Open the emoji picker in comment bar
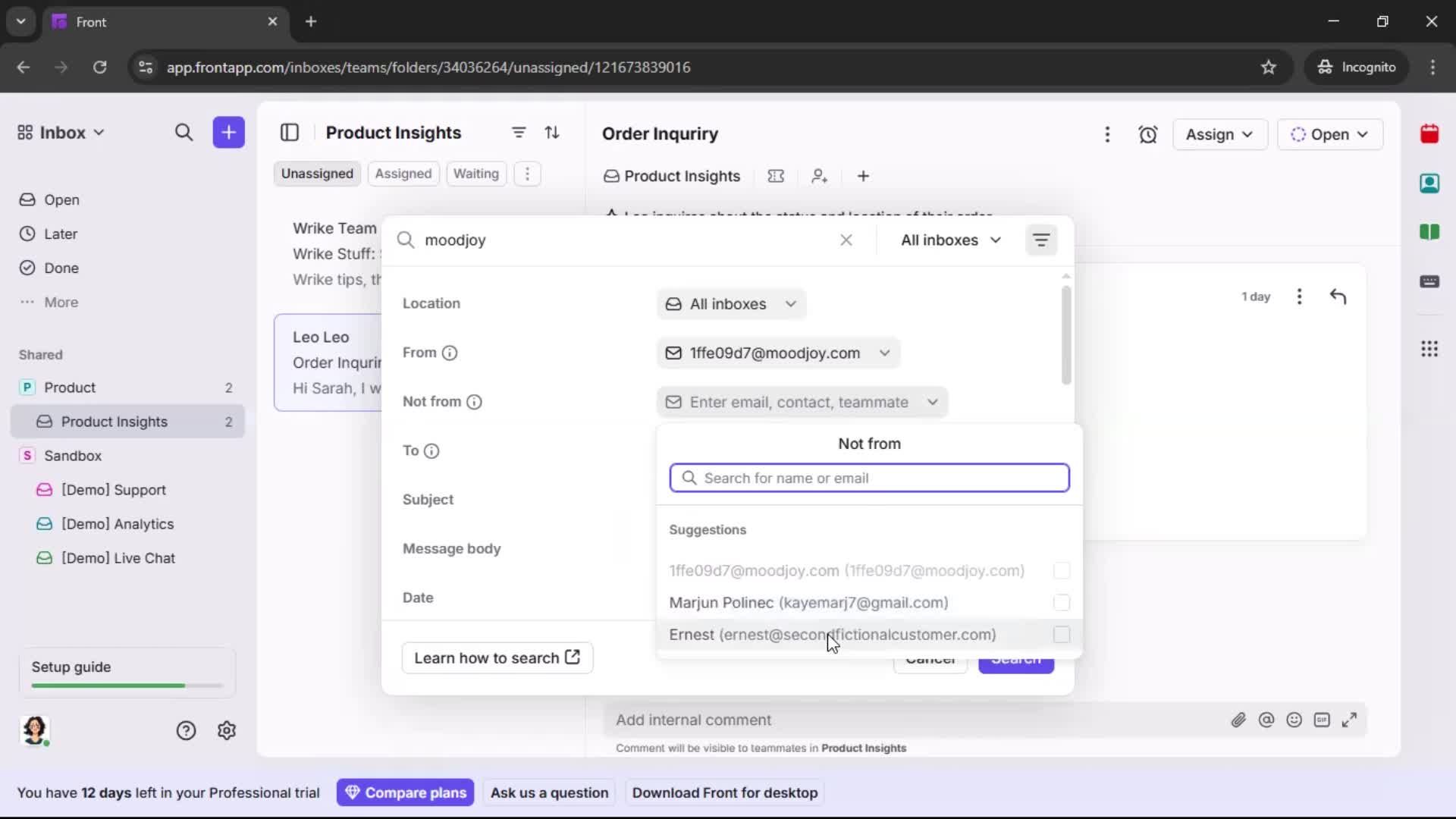The height and width of the screenshot is (819, 1456). coord(1294,720)
